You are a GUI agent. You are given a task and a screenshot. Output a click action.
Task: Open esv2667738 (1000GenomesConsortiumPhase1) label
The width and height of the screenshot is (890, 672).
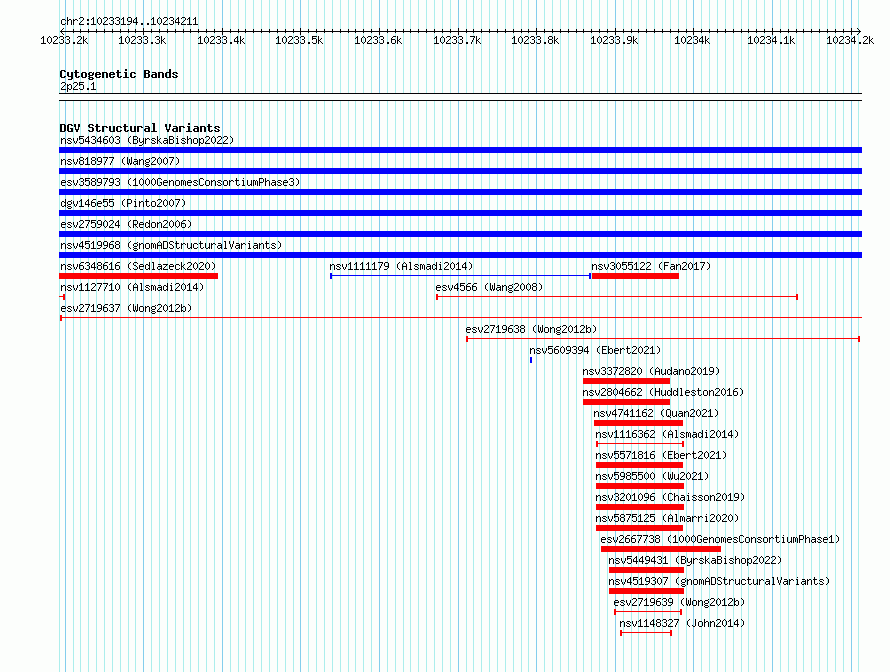[720, 539]
